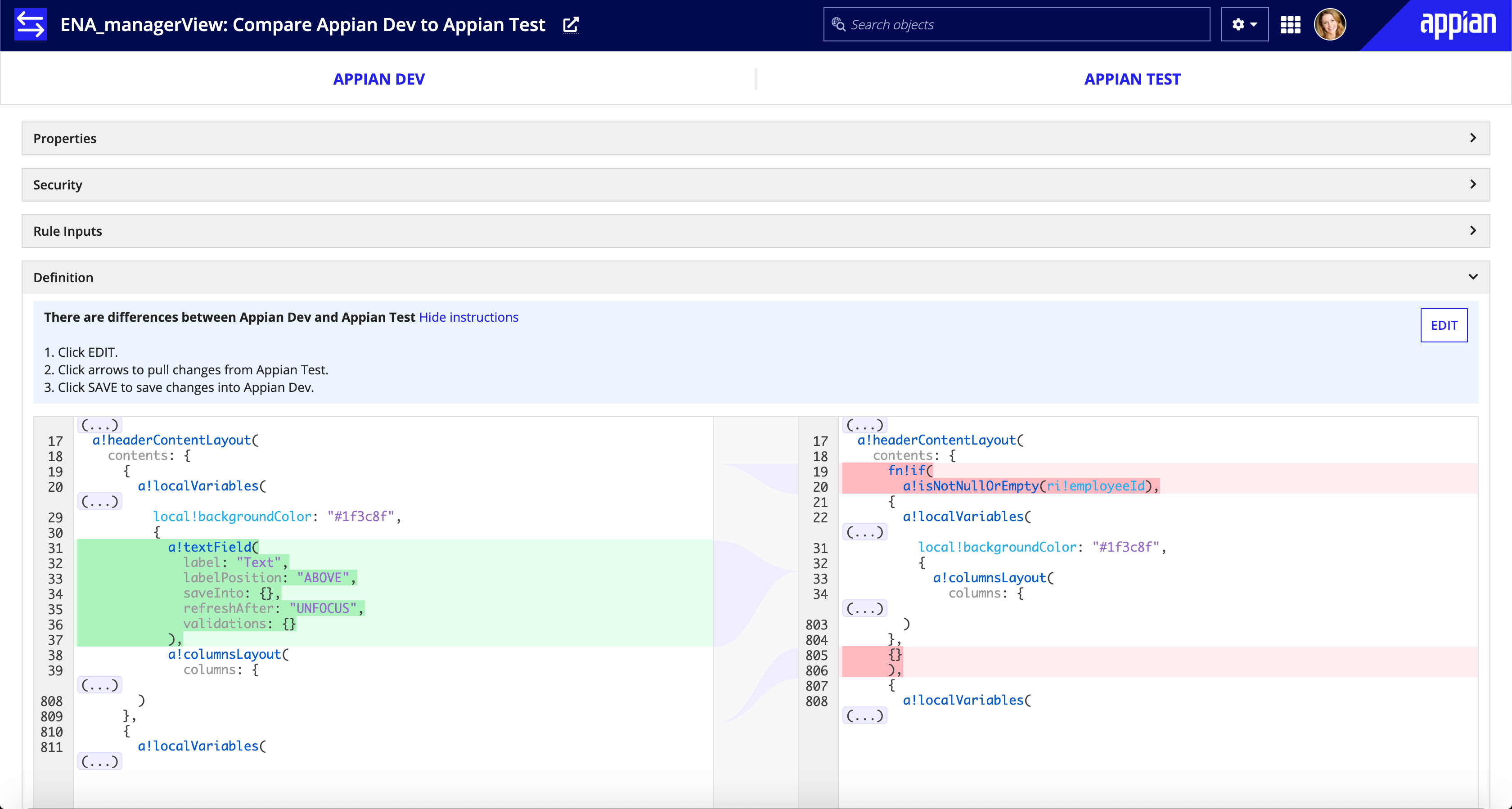Expand the Rule Inputs section
Screen dimensions: 1512x809
pyautogui.click(x=756, y=231)
